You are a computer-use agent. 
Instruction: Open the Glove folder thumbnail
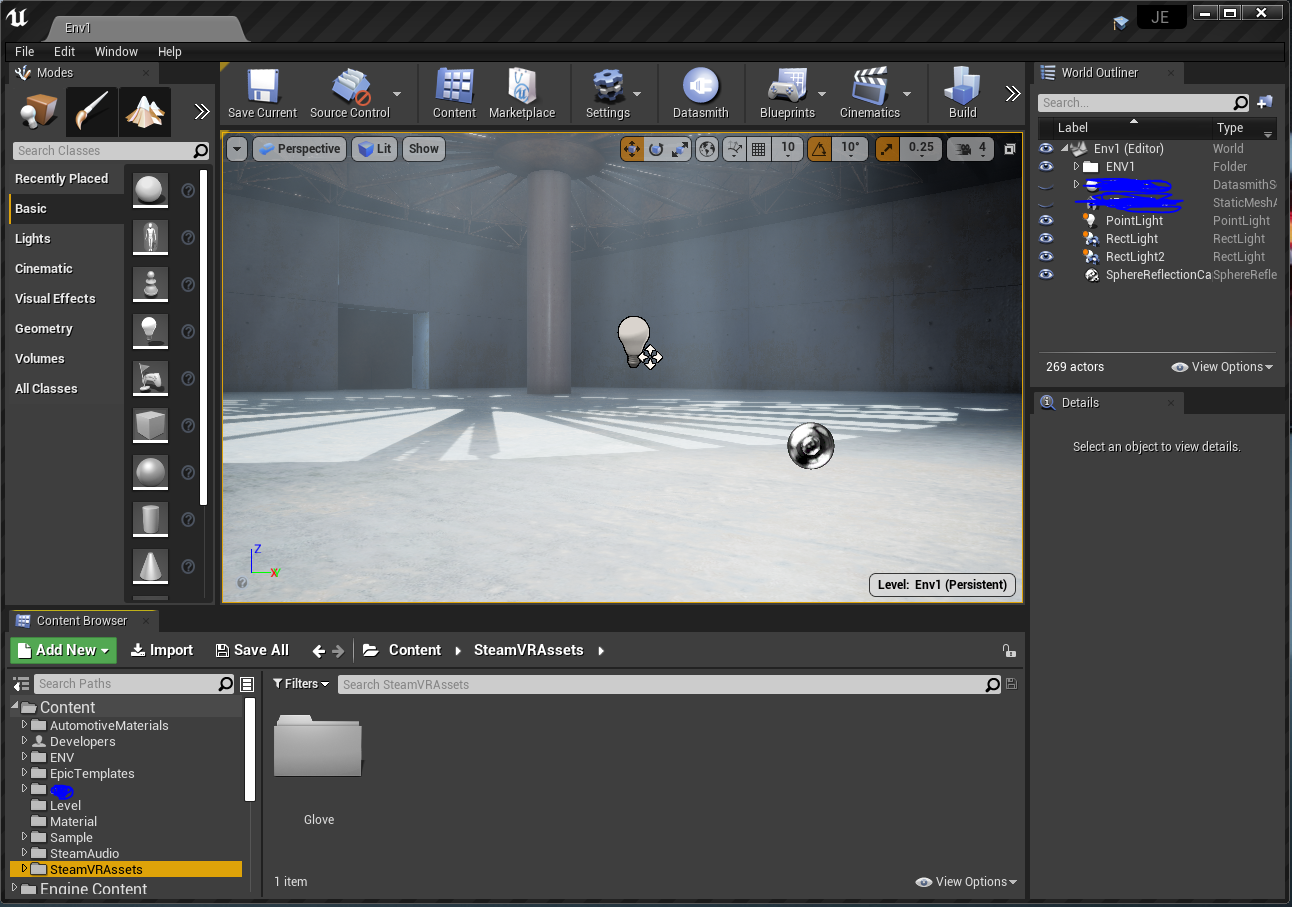click(x=317, y=746)
